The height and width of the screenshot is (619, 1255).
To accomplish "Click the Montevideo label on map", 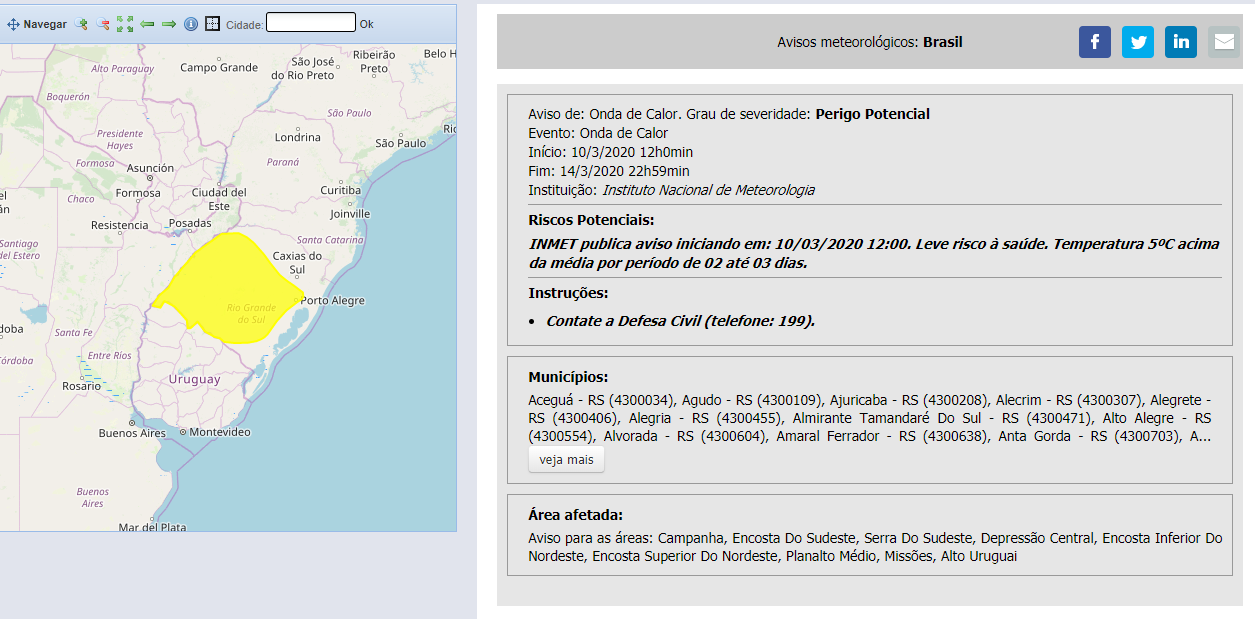I will pyautogui.click(x=219, y=432).
